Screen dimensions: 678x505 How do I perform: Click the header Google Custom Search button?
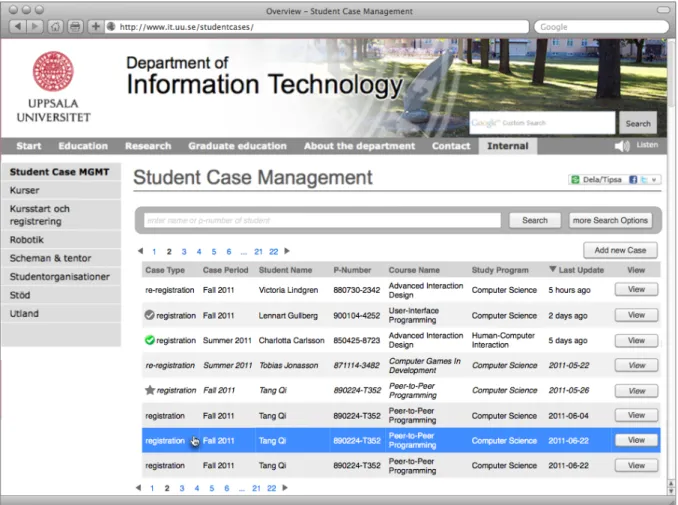pos(638,123)
